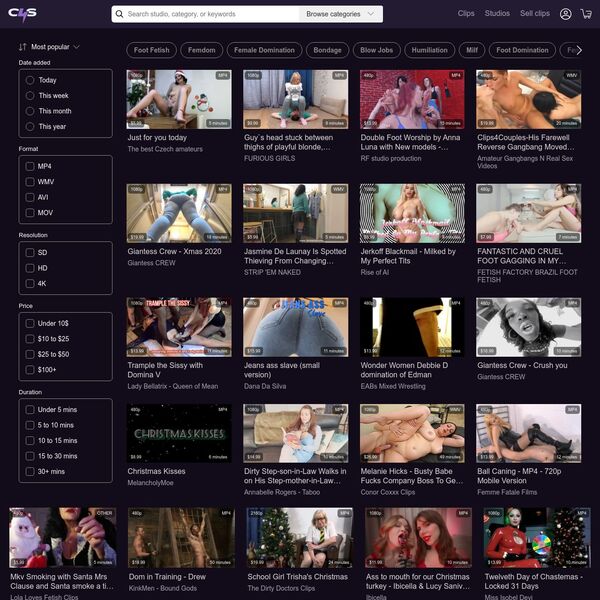Open the Clips link in header
The width and height of the screenshot is (600, 600).
tap(465, 14)
